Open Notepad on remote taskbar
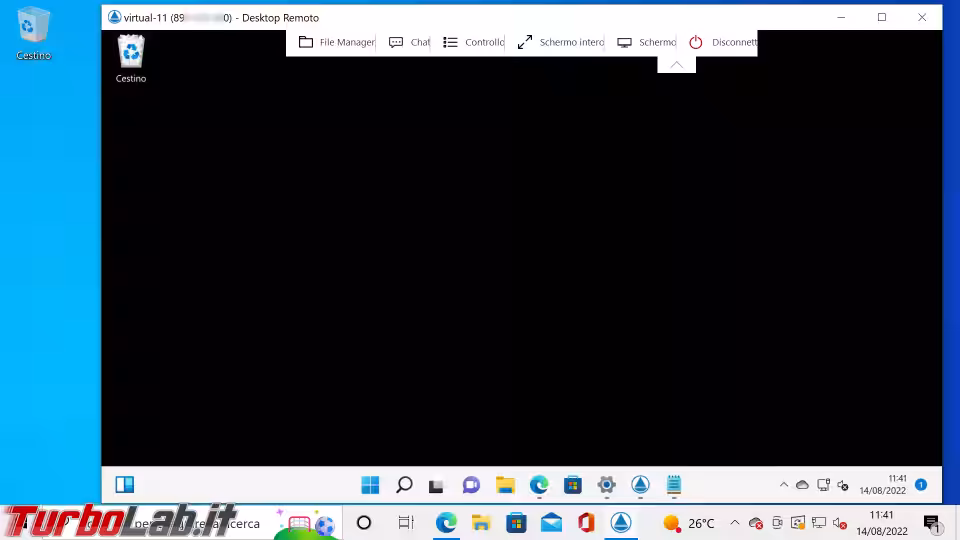 674,485
